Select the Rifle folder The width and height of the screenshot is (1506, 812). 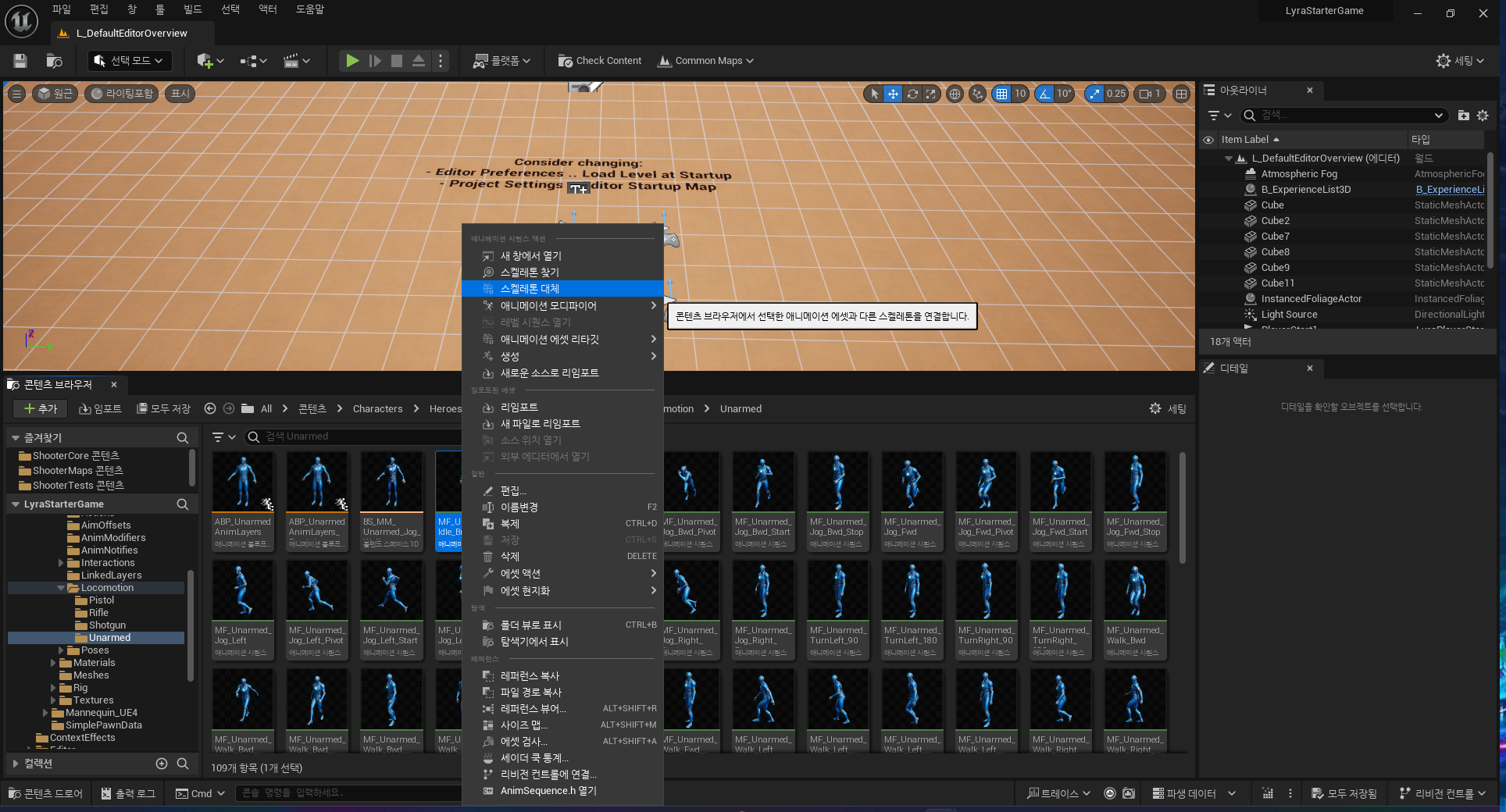[98, 613]
